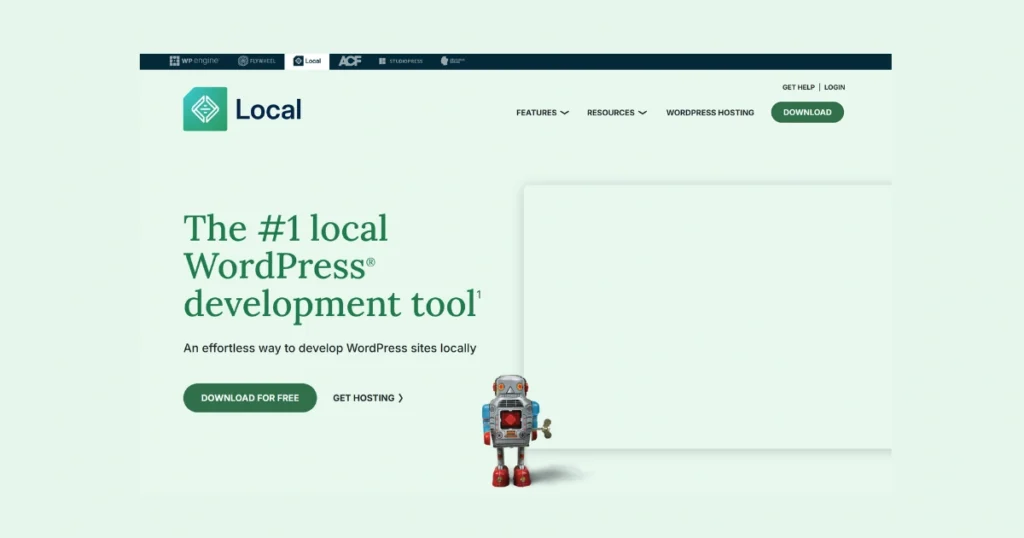Click the arrow next to Get Hosting
Screen dimensions: 1024x538
(401, 398)
